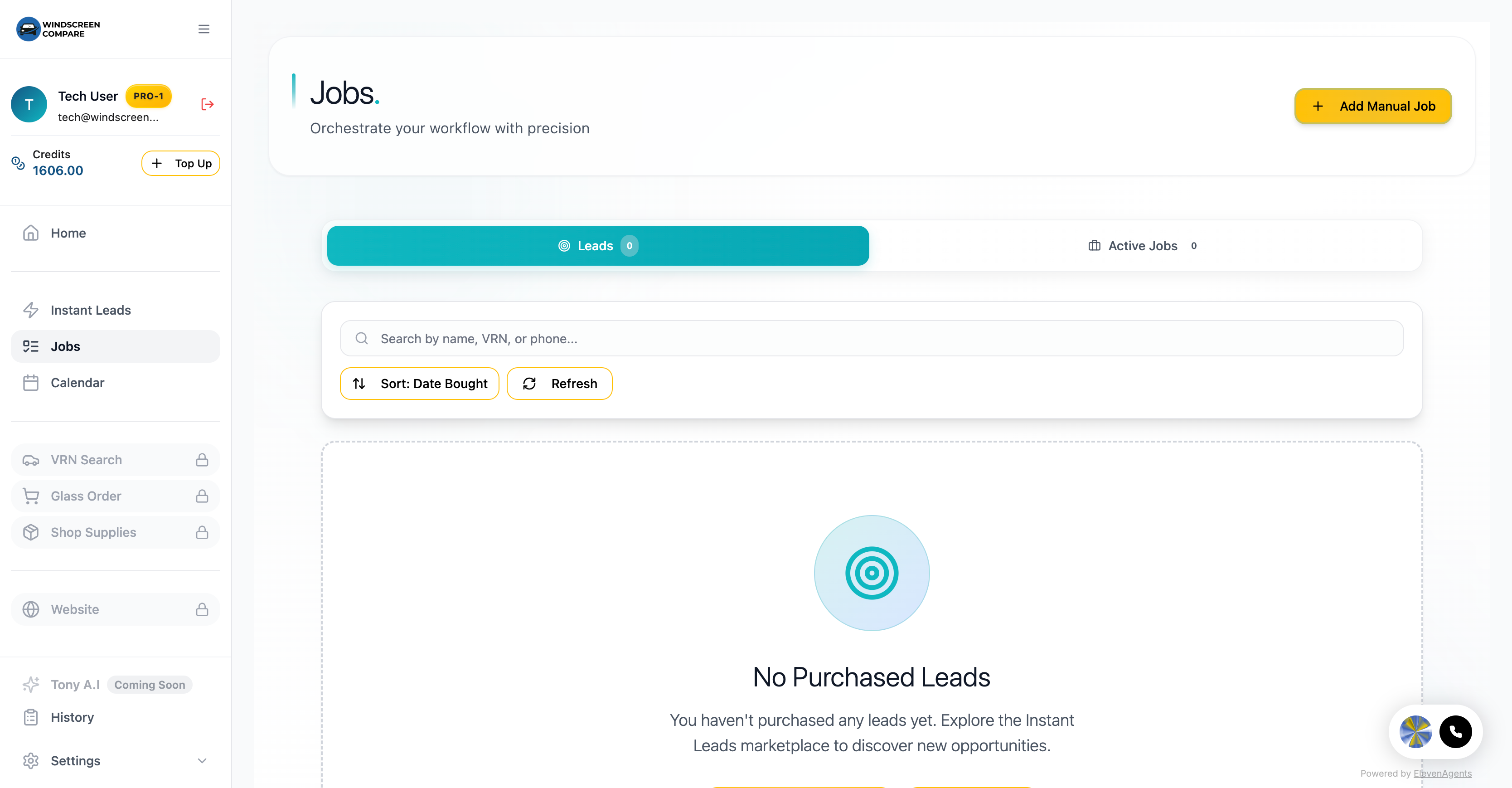The image size is (1512, 788).
Task: Switch to the Active Jobs tab
Action: coord(1142,246)
